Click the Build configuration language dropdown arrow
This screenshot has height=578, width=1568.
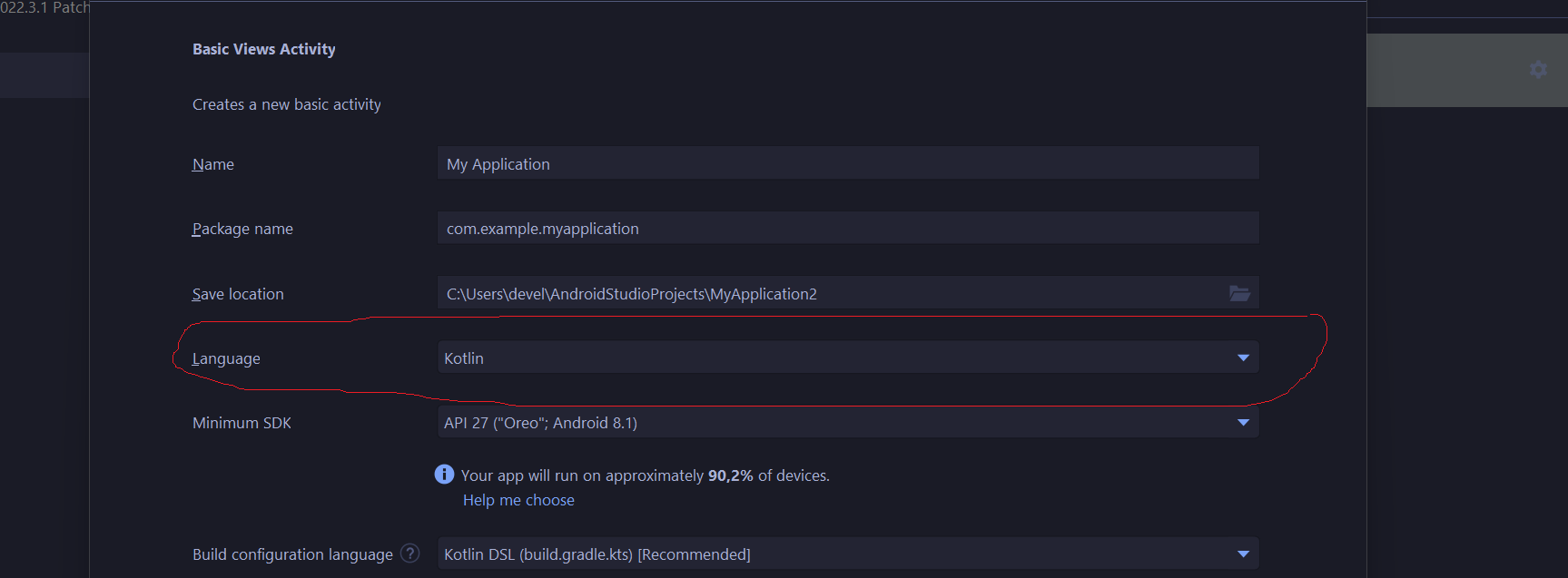pos(1243,553)
